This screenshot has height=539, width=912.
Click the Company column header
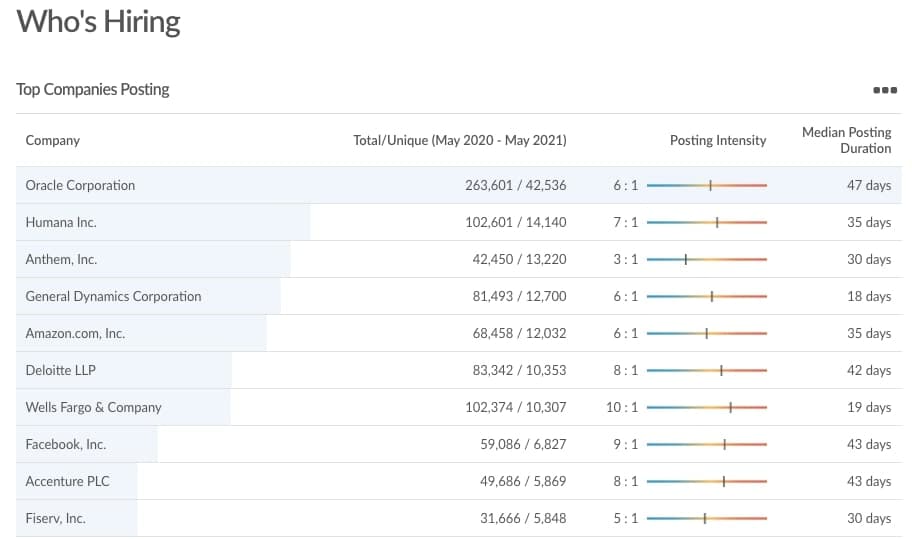[x=52, y=140]
